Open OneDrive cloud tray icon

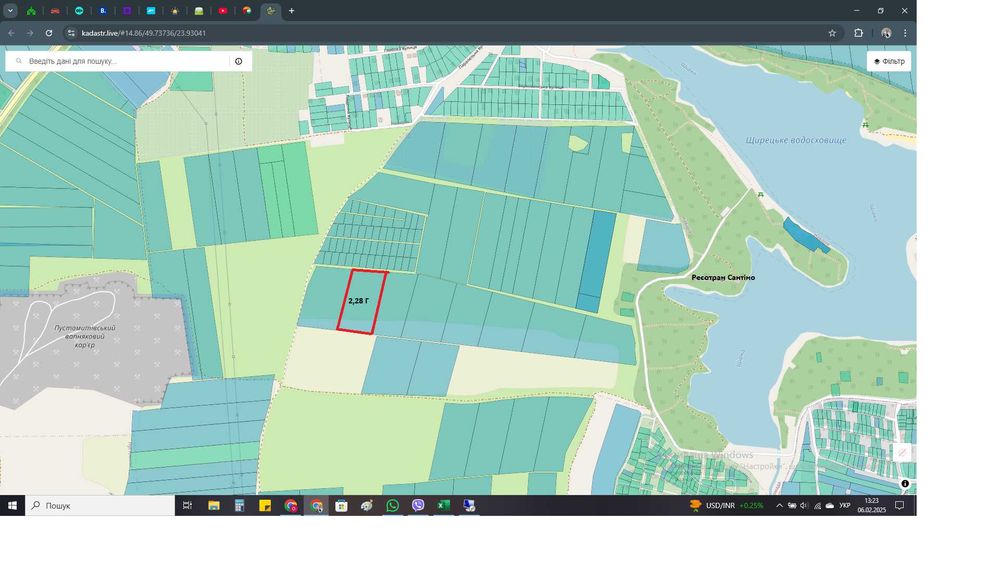[x=830, y=506]
